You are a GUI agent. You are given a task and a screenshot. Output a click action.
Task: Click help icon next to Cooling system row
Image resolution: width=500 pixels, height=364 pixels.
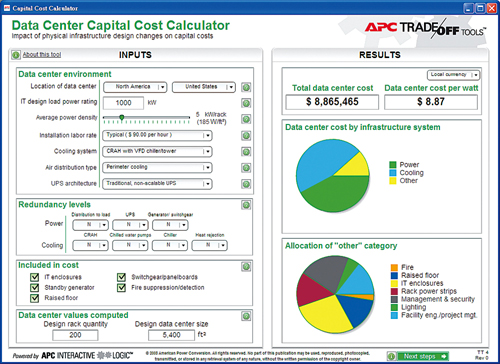coord(246,152)
